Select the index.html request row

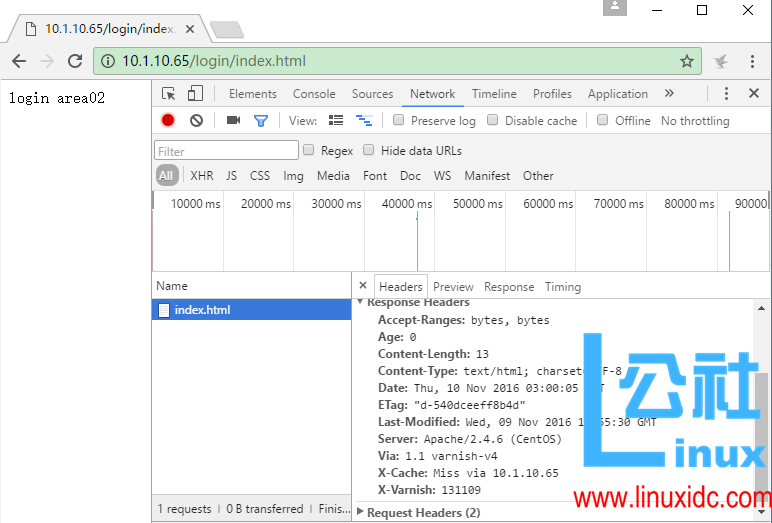(252, 310)
